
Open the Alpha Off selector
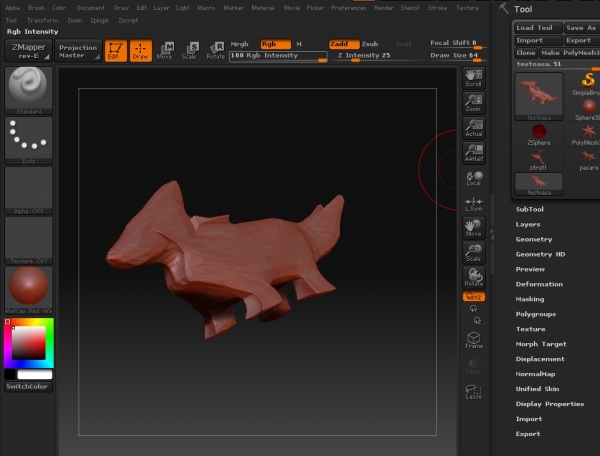29,190
